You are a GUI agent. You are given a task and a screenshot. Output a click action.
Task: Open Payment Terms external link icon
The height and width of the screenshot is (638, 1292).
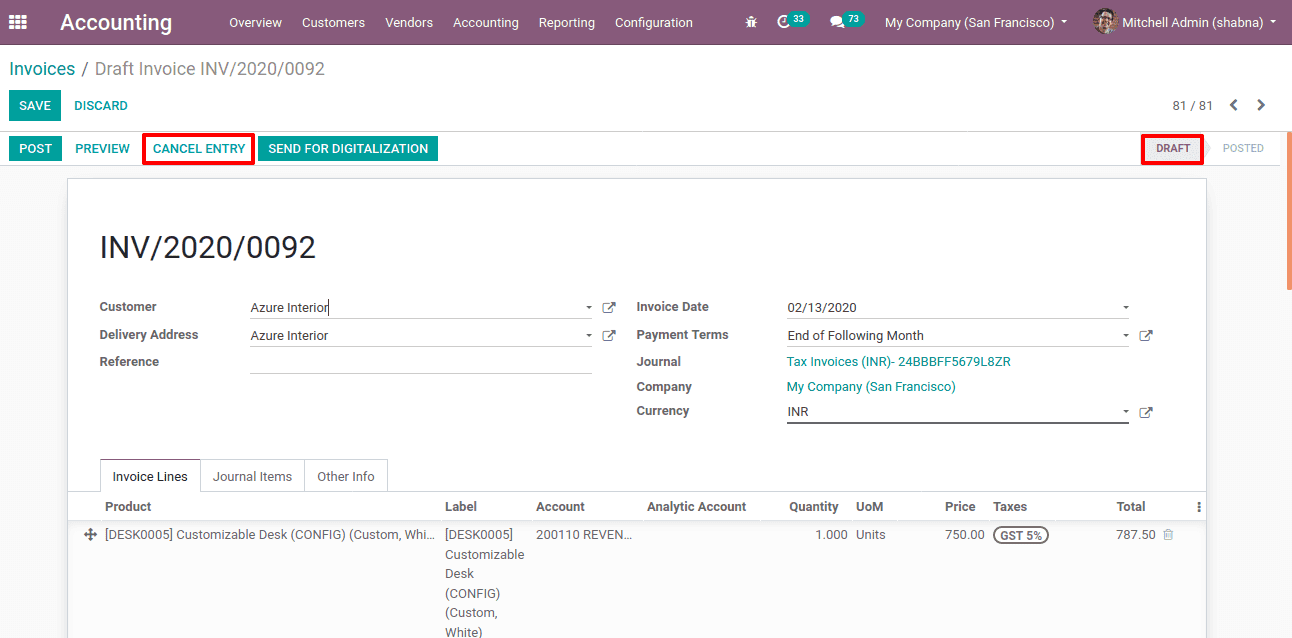[1146, 336]
